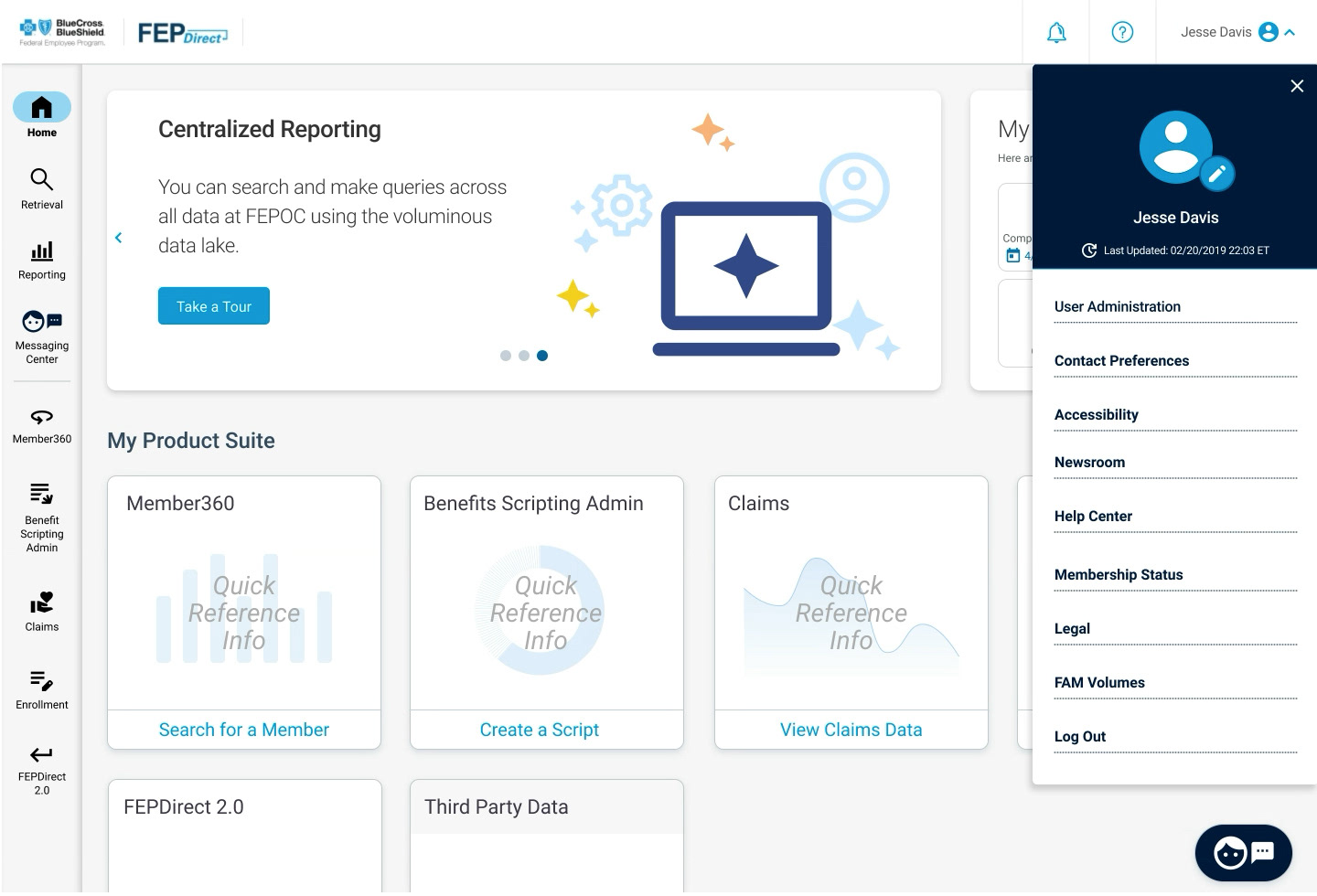Open Newsroom menu item
This screenshot has height=896, width=1317.
point(1175,463)
